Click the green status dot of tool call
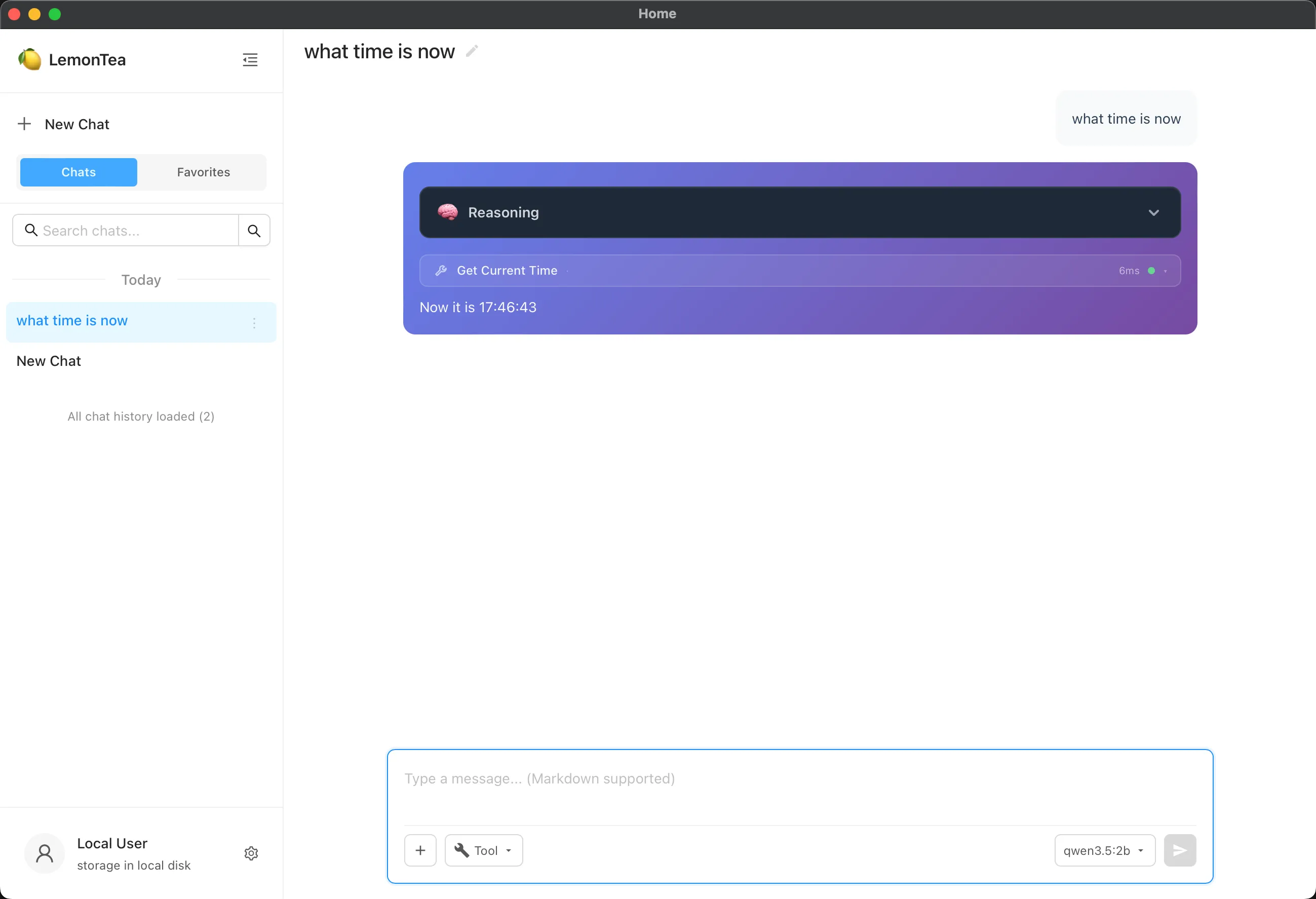1316x899 pixels. coord(1151,271)
